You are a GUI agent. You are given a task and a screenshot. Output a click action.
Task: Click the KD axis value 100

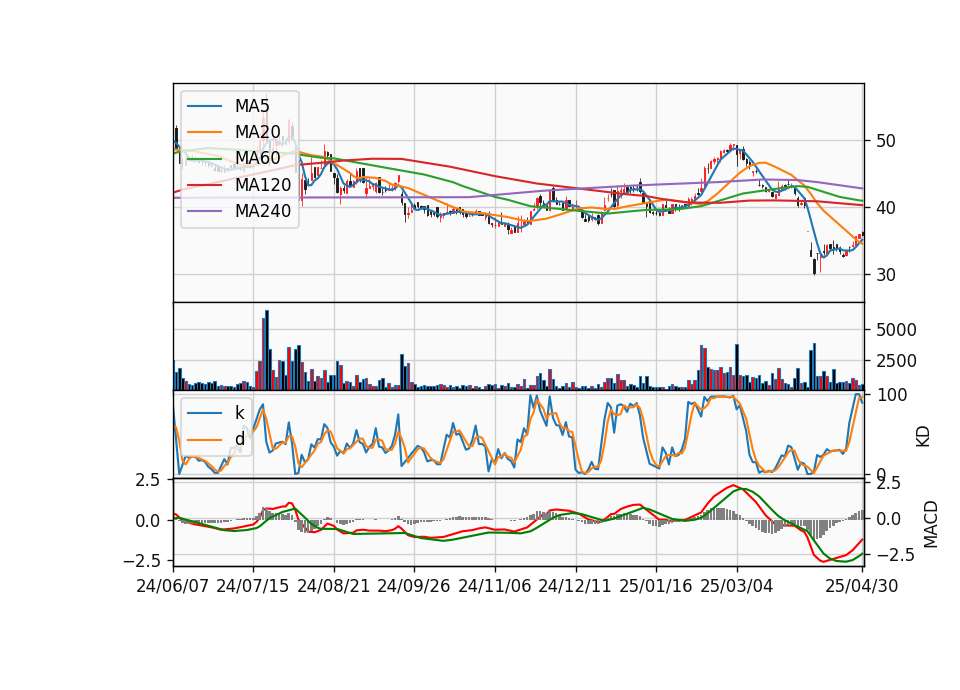tap(892, 395)
